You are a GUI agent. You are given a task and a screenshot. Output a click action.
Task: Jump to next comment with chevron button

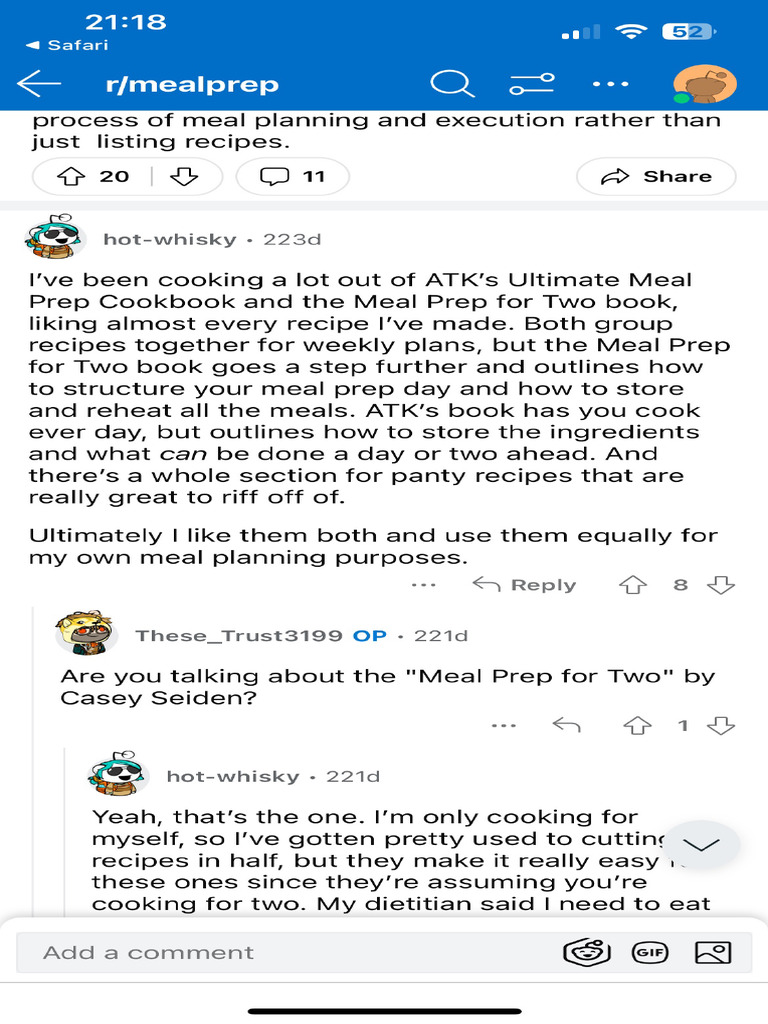pos(701,845)
